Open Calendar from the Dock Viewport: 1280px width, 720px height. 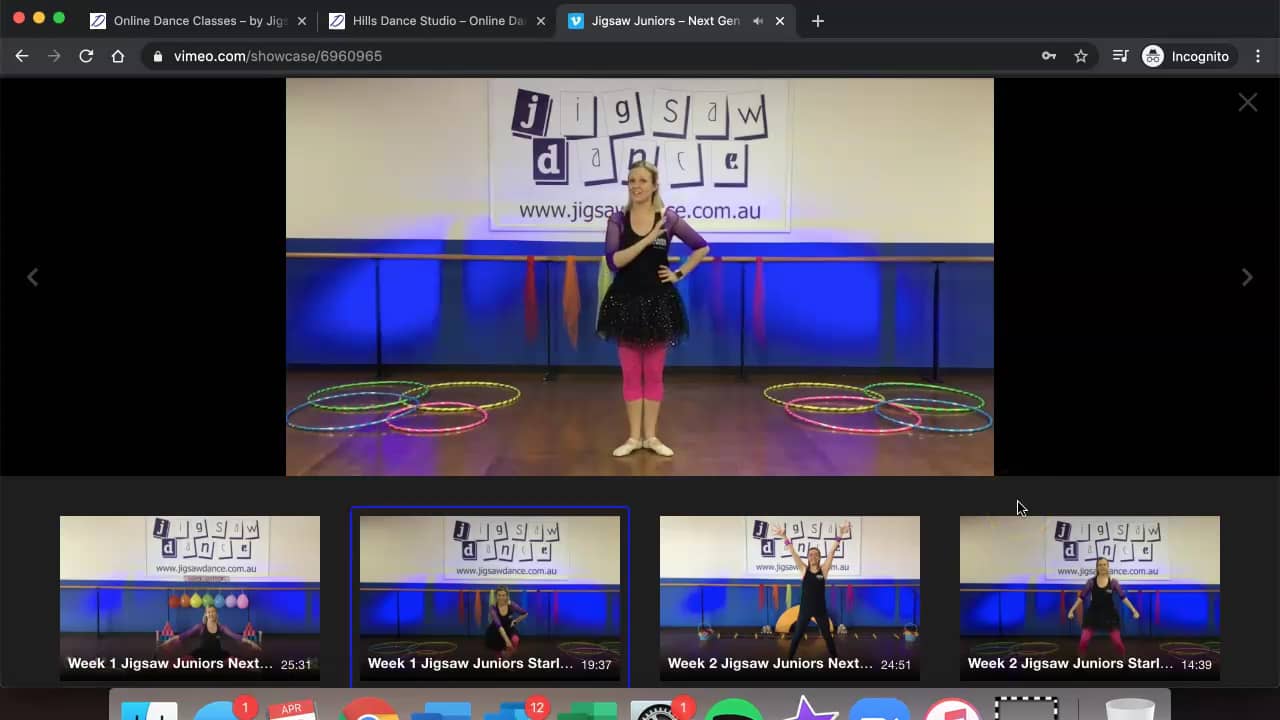[292, 709]
